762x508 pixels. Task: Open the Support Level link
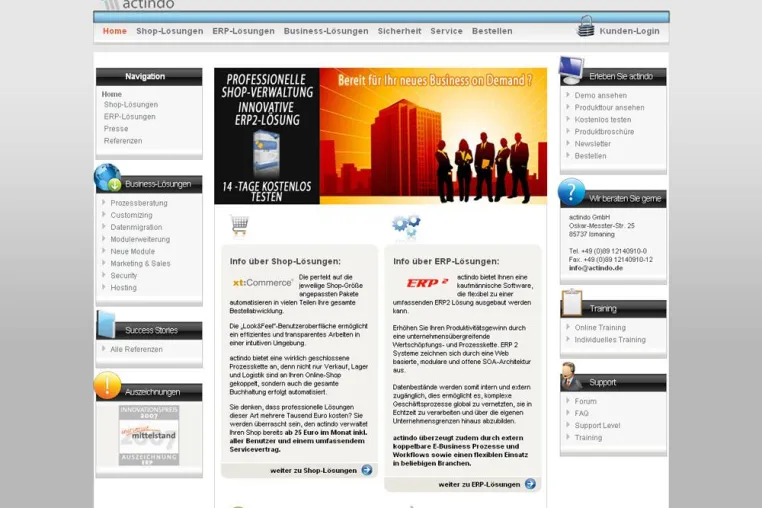tap(597, 426)
